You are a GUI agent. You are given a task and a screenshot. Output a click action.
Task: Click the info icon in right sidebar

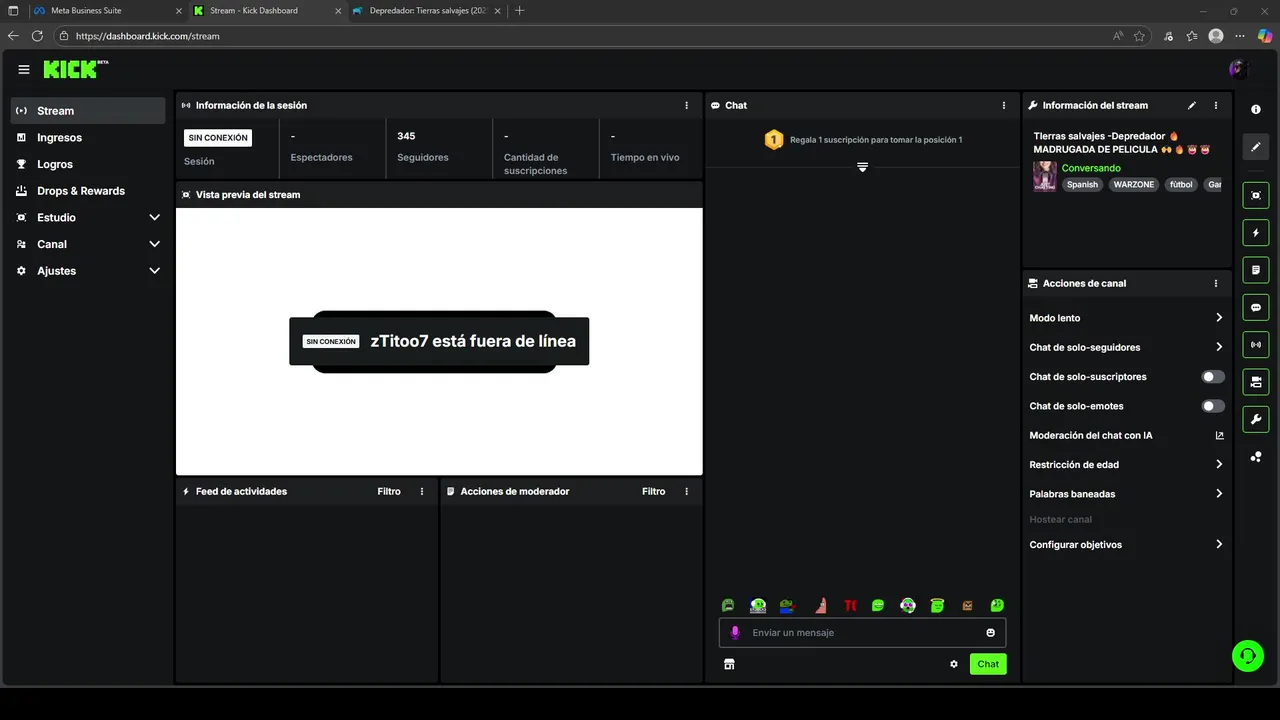coord(1256,110)
